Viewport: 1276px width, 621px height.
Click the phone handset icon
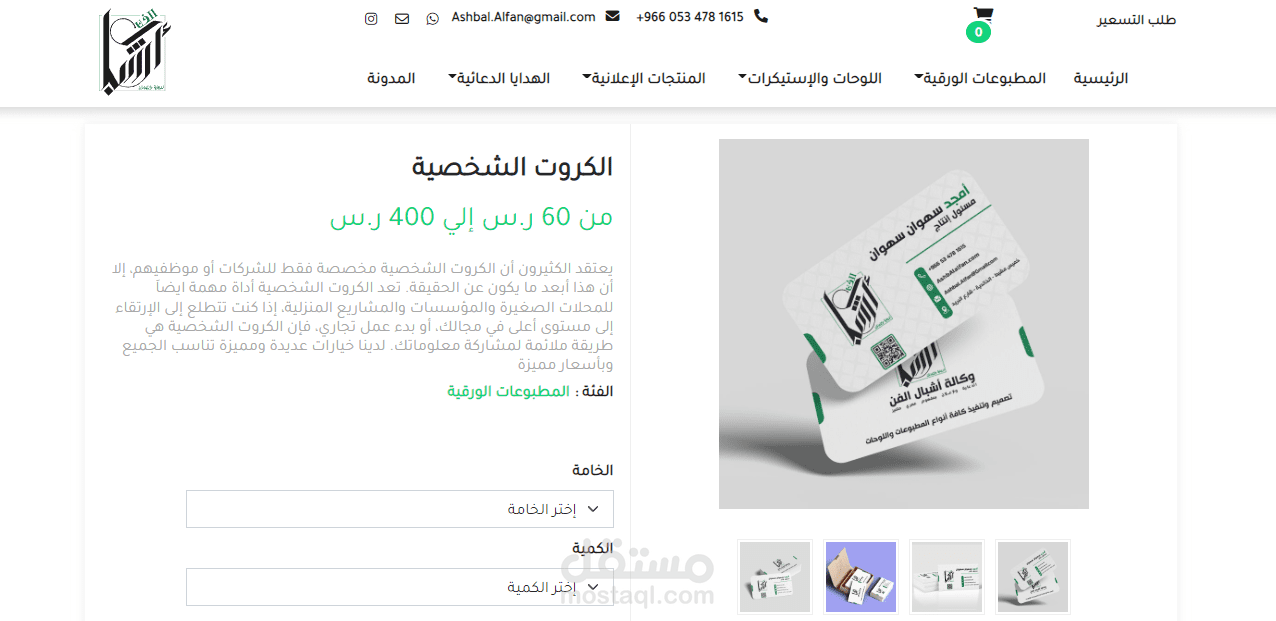[761, 16]
